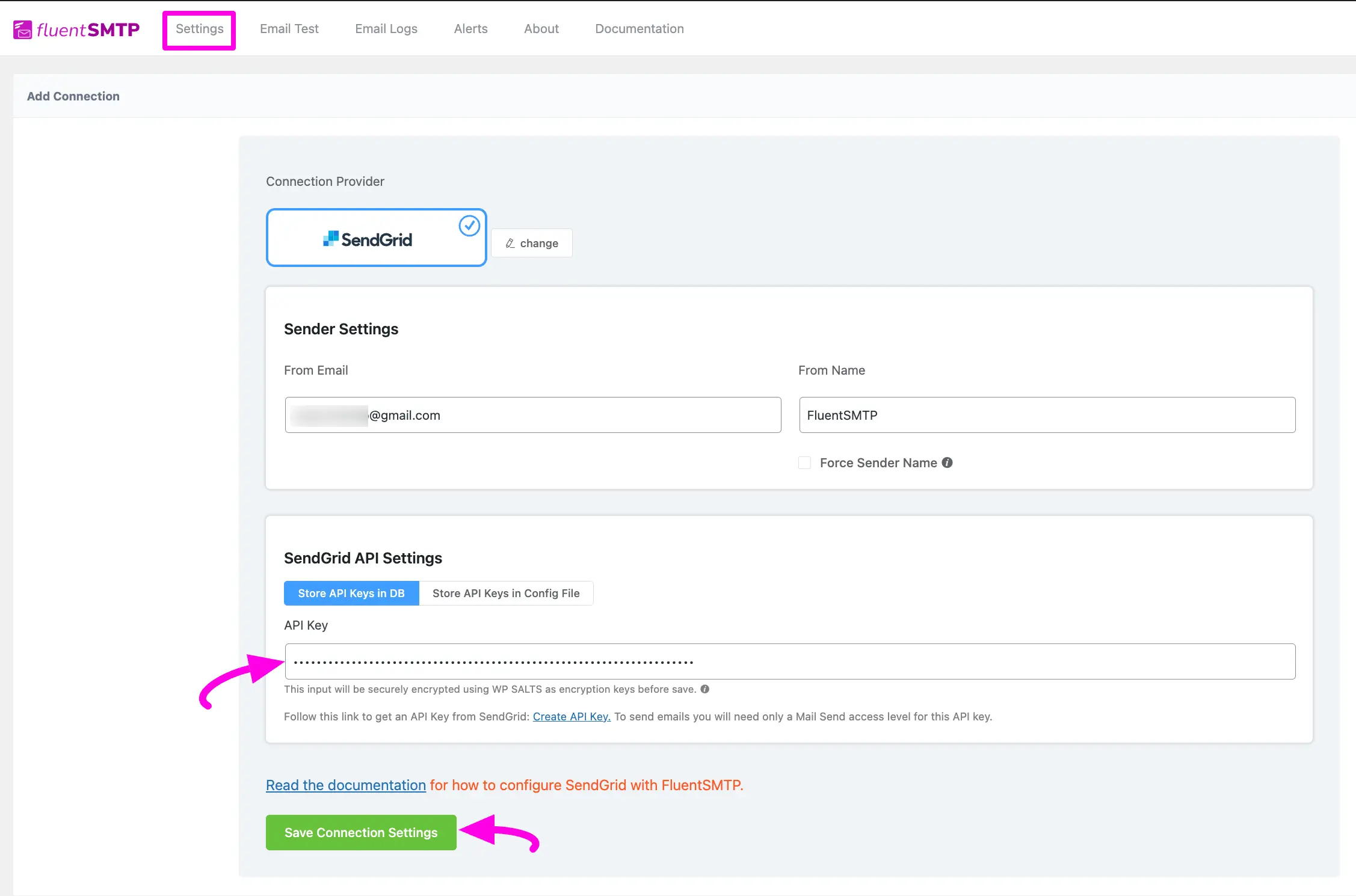Click the pencil icon on change button
This screenshot has height=896, width=1356.
tap(510, 243)
